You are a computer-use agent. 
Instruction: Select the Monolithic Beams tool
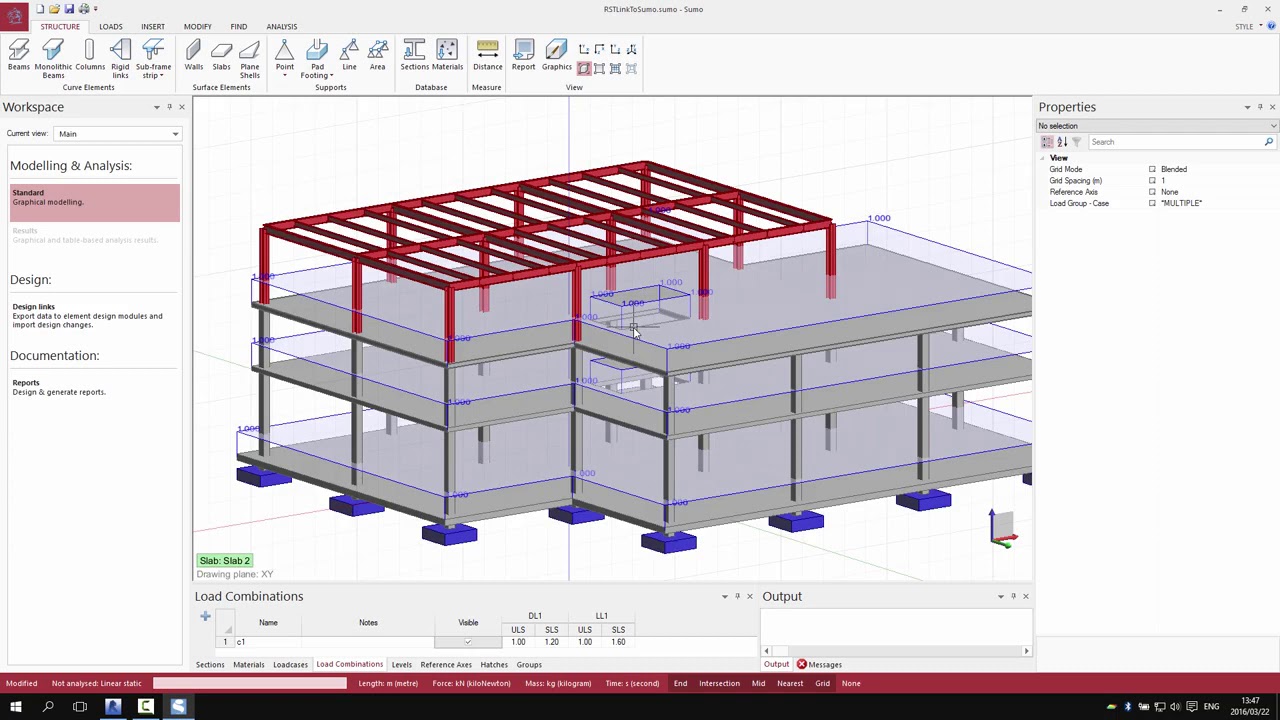53,59
